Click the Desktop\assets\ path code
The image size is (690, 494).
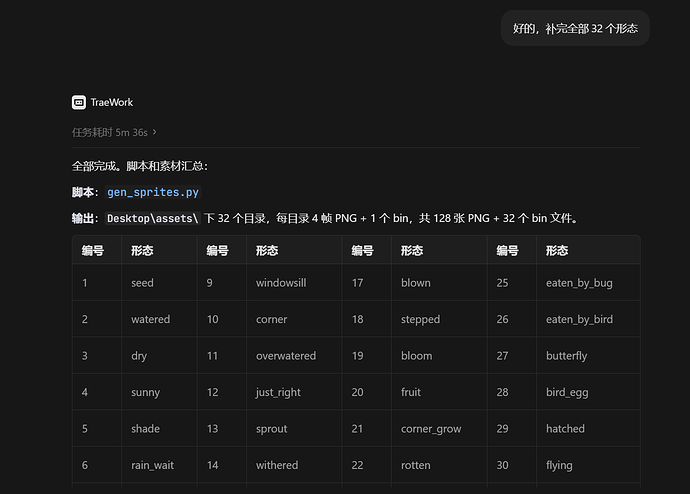click(152, 218)
